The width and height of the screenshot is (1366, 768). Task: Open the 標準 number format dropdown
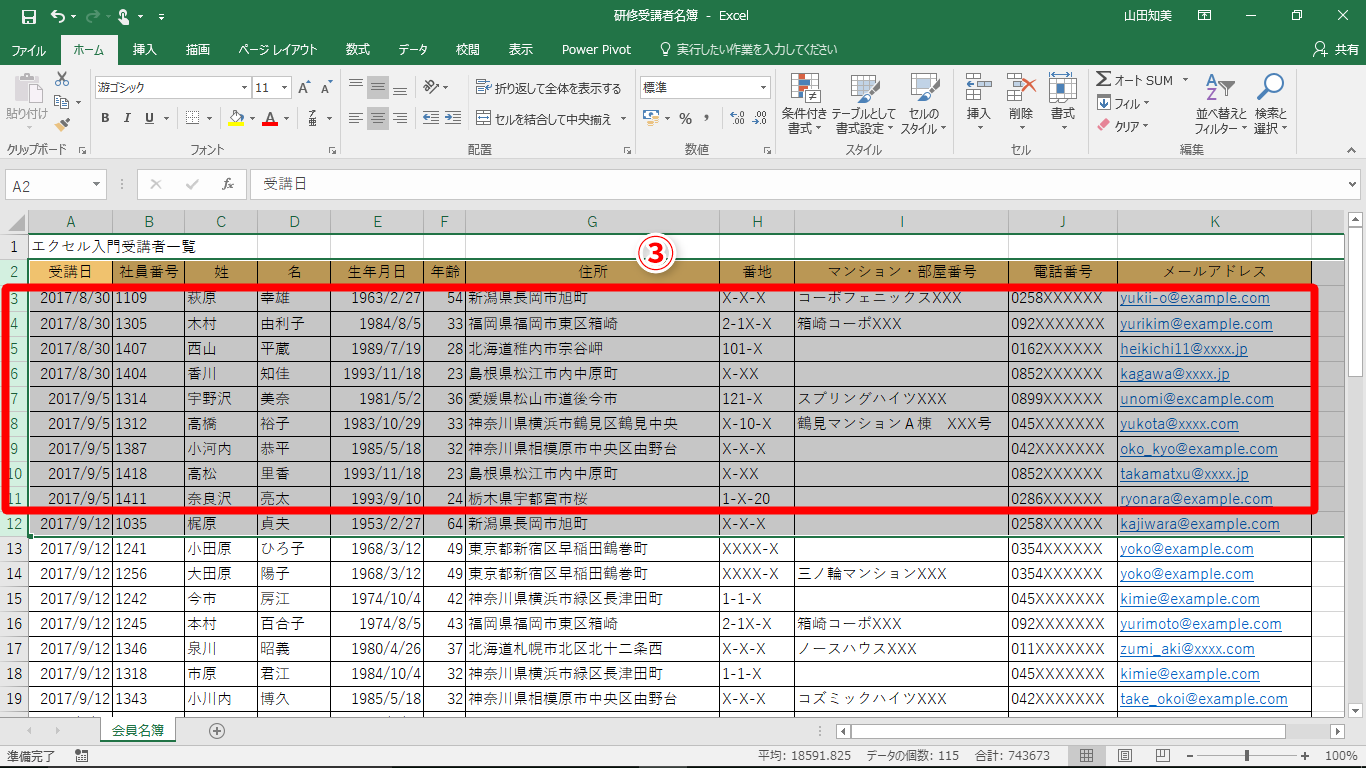763,88
